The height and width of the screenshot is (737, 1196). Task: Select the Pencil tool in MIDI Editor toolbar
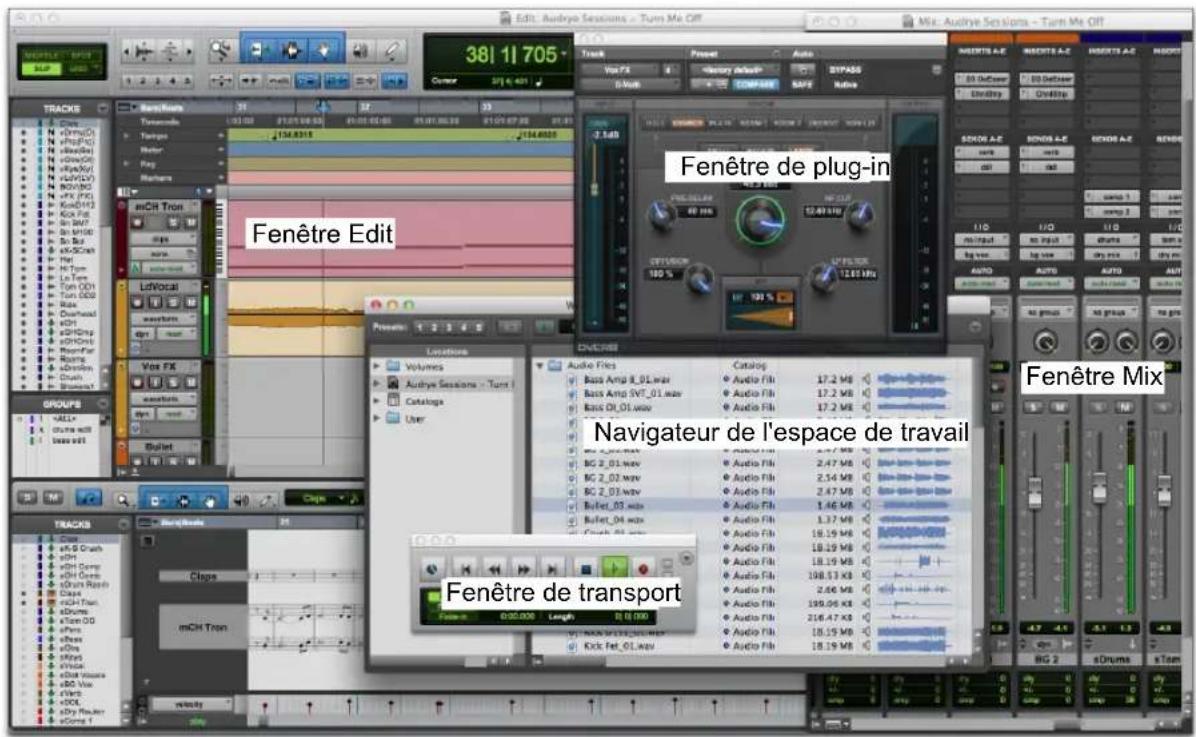coord(267,500)
